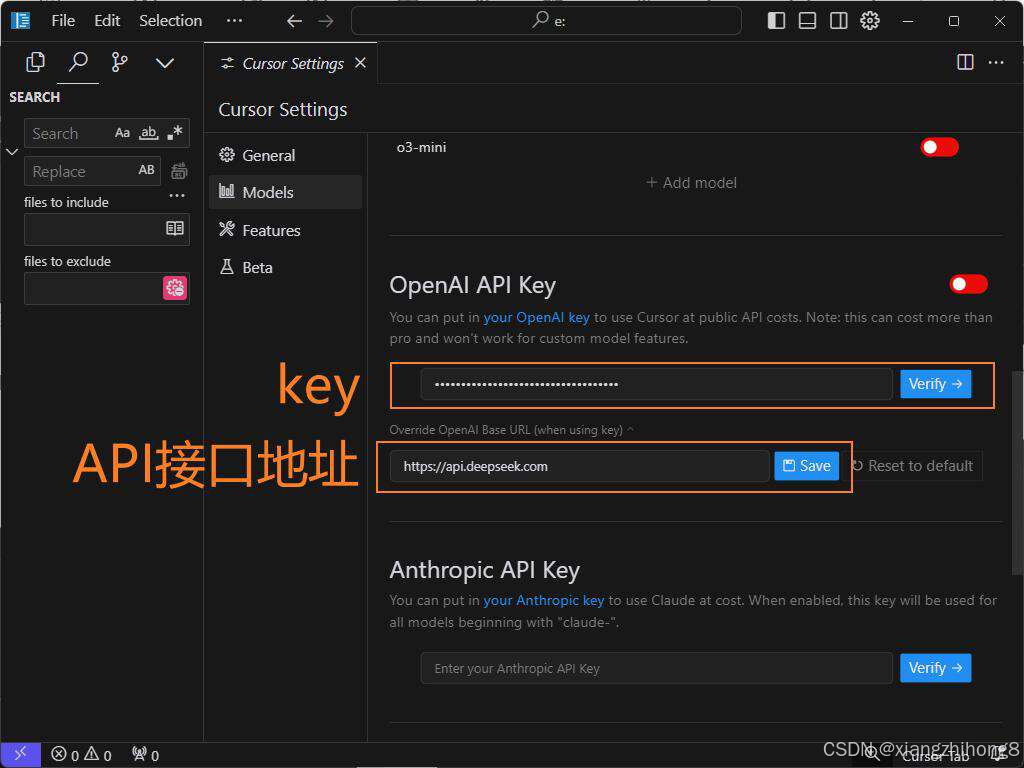The width and height of the screenshot is (1024, 768).
Task: Go back with the left arrow
Action: pos(295,22)
